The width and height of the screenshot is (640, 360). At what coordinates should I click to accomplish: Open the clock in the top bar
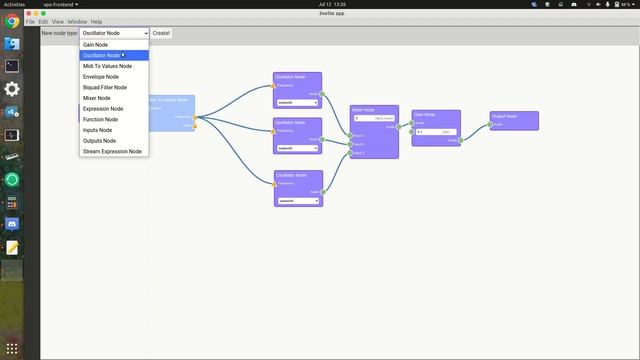click(332, 4)
